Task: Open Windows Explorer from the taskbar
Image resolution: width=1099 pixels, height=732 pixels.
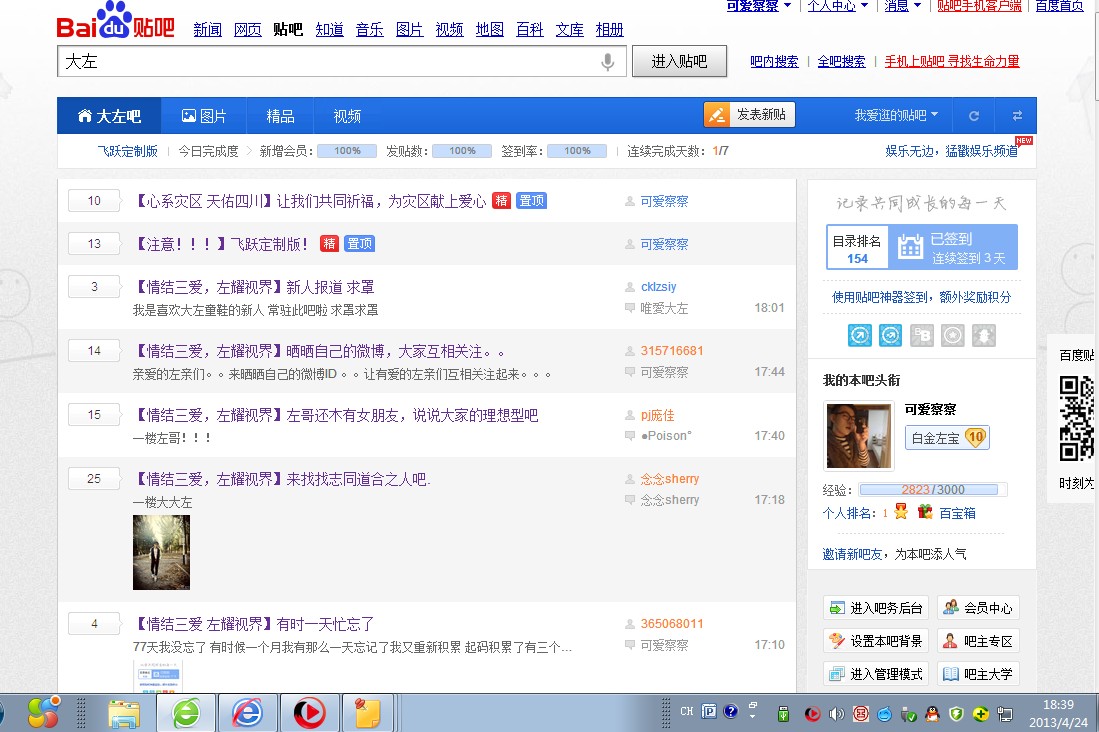Action: pos(125,713)
